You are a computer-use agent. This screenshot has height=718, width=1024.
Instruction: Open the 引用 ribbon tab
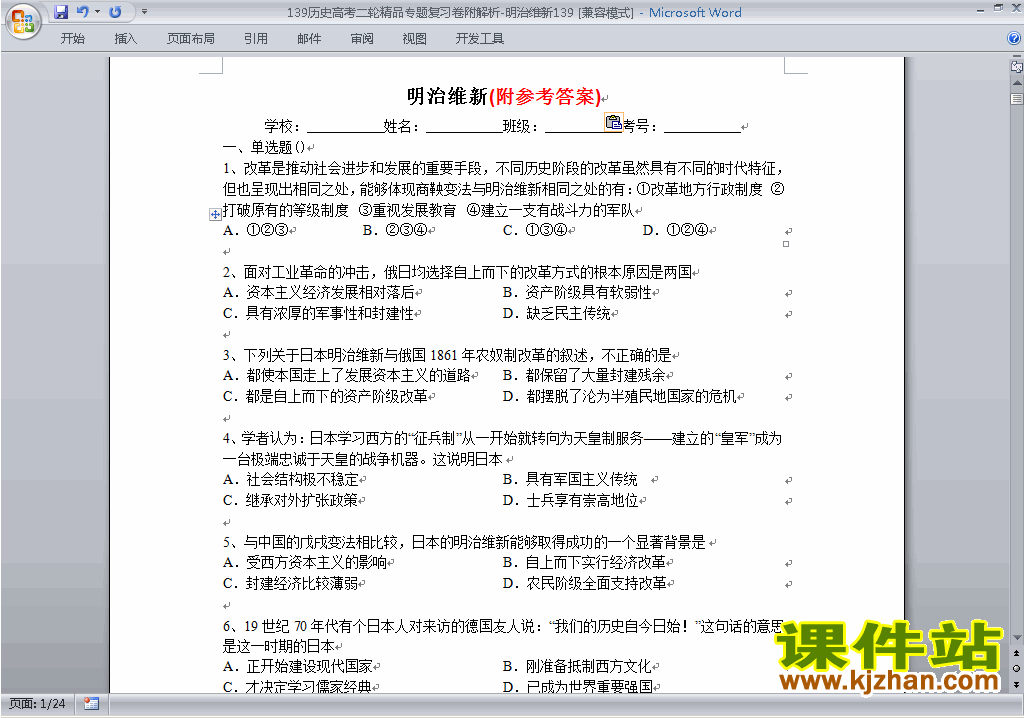point(256,39)
